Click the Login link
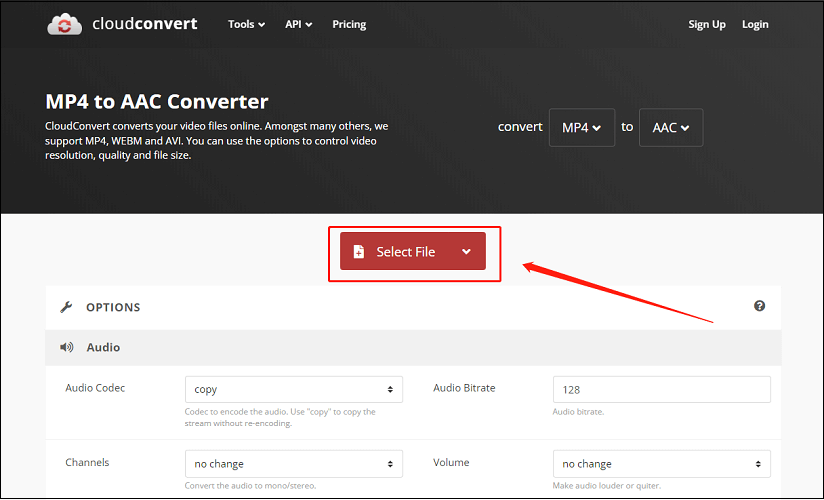Viewport: 824px width, 500px height. (x=755, y=24)
